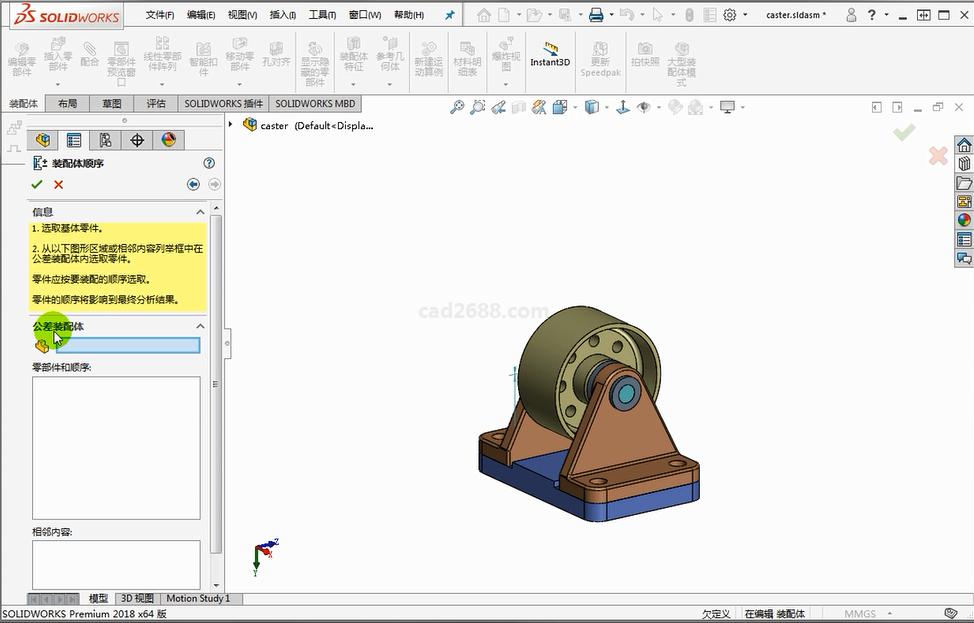Image resolution: width=974 pixels, height=623 pixels.
Task: Click the Print icon in the title bar
Action: click(596, 15)
